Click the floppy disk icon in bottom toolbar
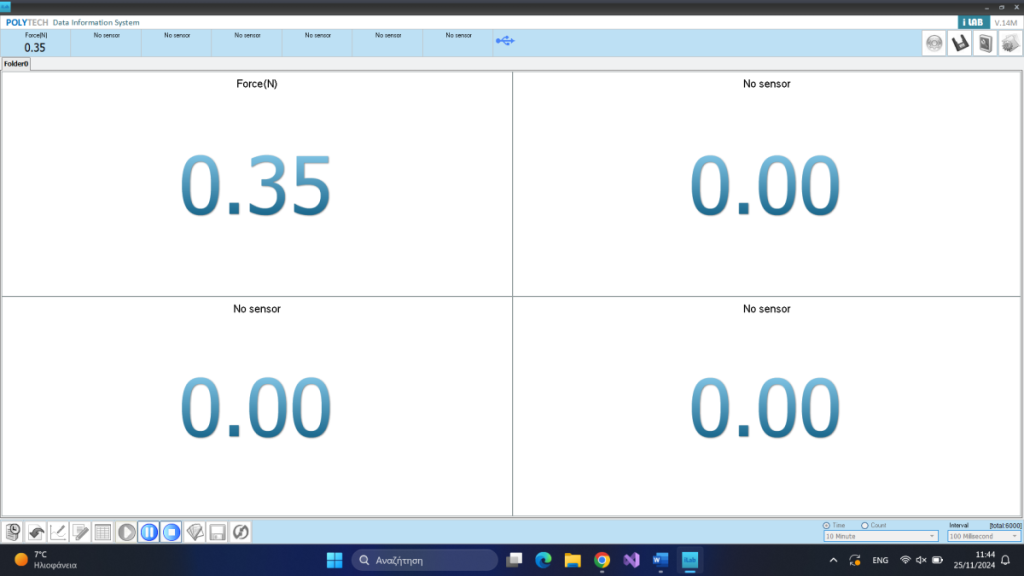This screenshot has width=1024, height=576. point(217,532)
